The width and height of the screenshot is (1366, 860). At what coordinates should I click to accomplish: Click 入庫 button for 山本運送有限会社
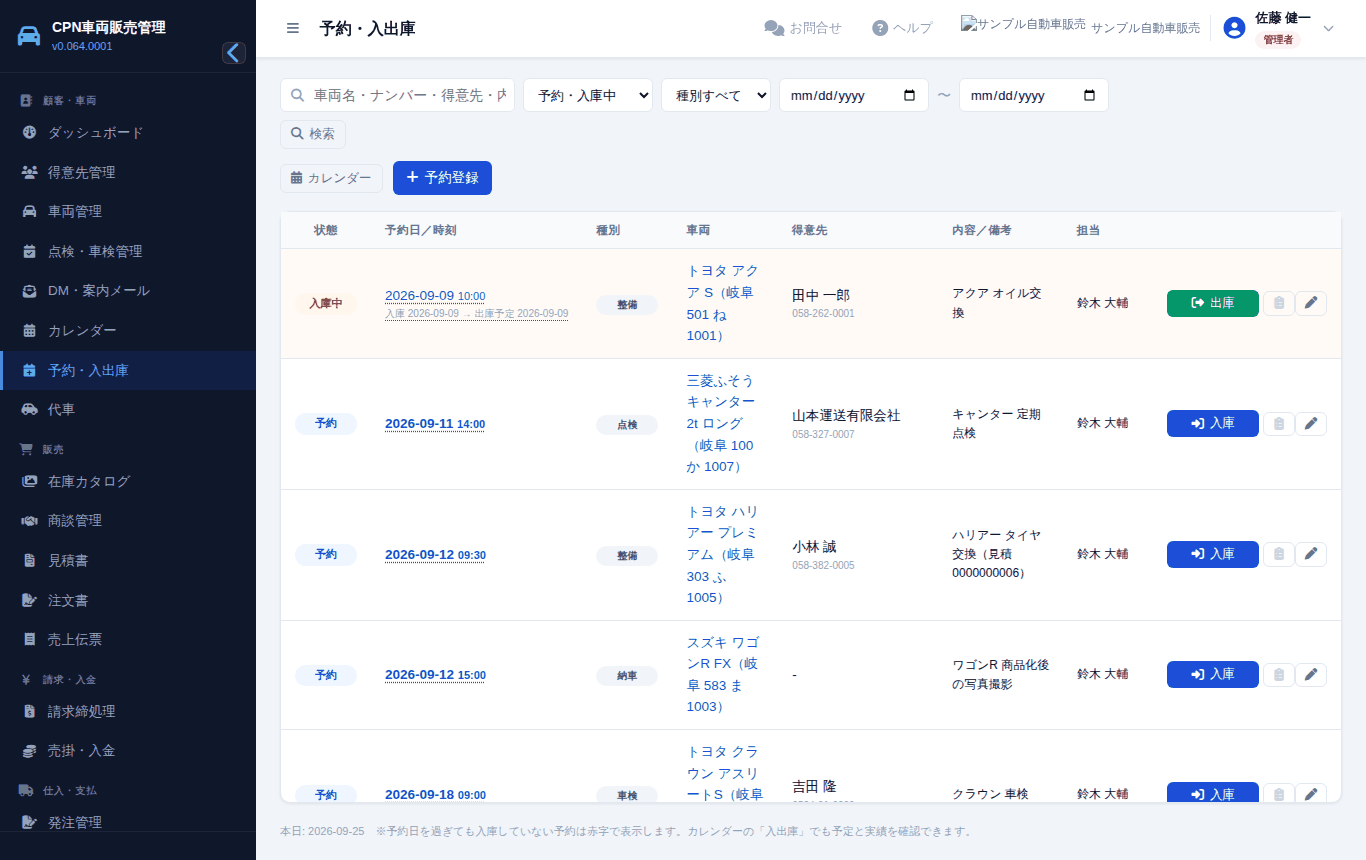1212,423
